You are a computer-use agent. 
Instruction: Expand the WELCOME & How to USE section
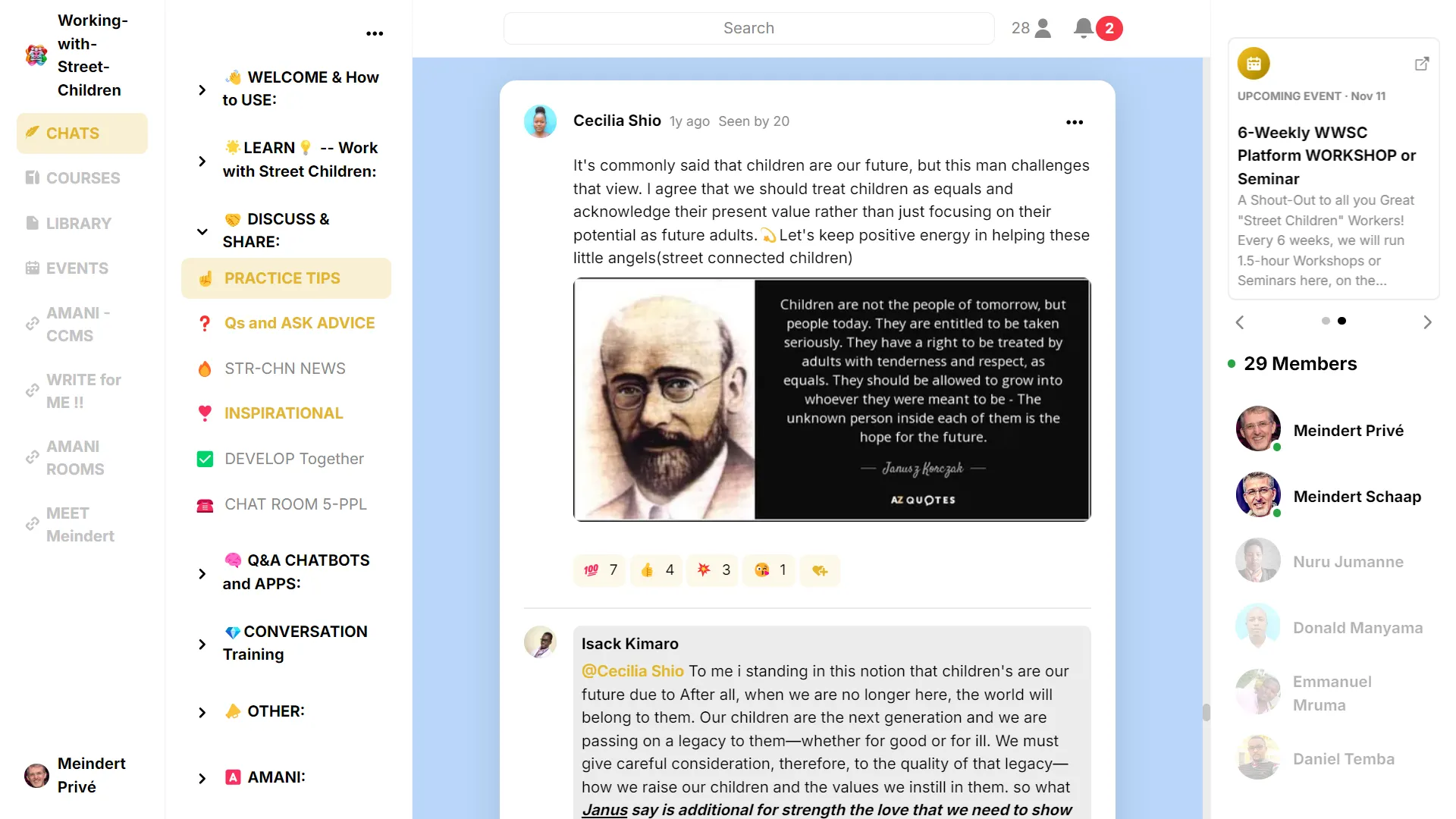pos(202,89)
